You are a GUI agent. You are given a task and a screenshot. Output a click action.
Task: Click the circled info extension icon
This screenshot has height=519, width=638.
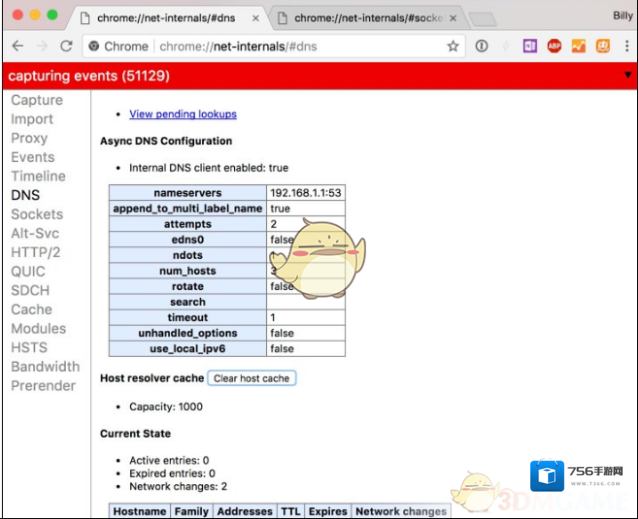(x=482, y=46)
